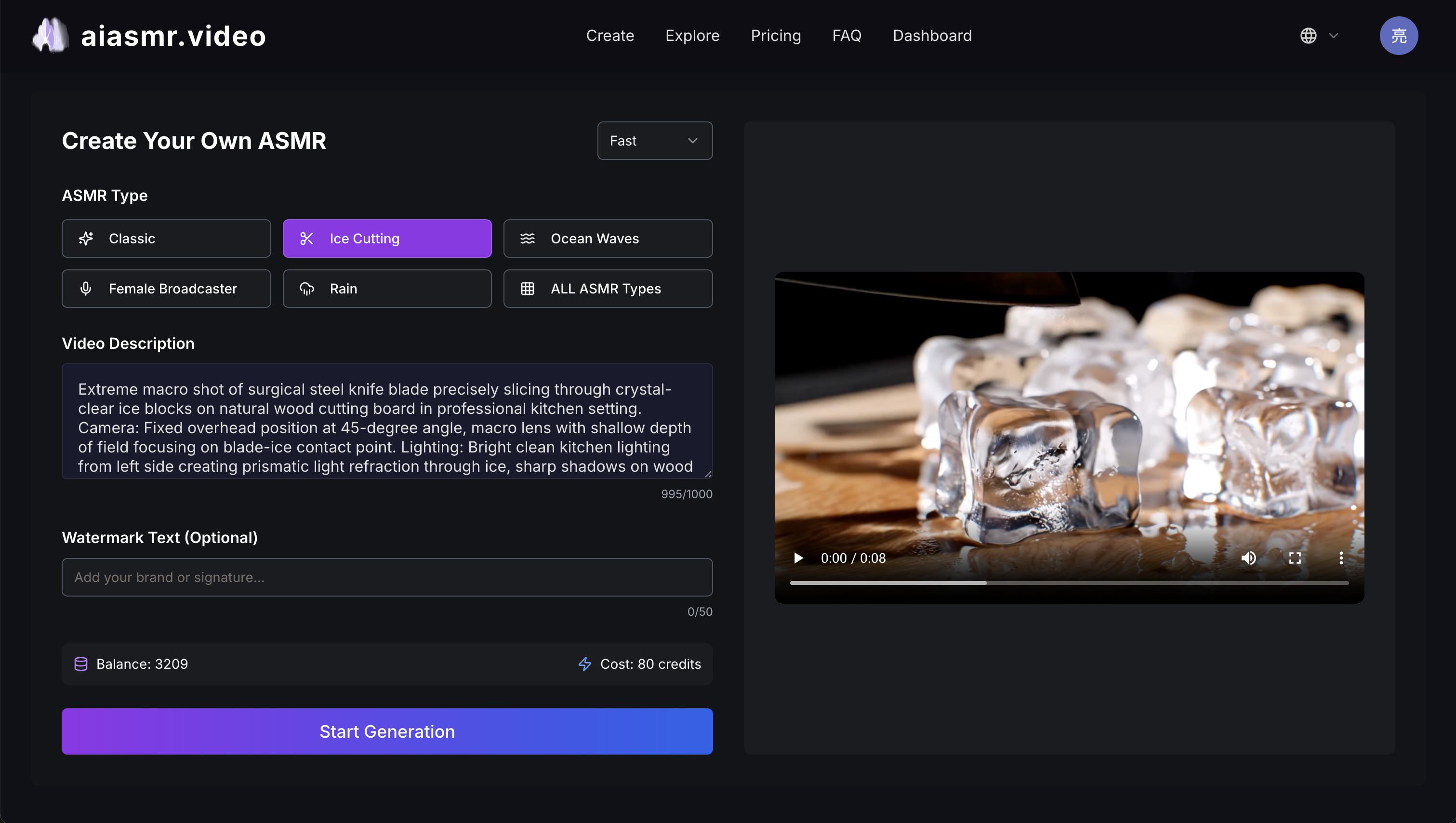Open the Dashboard link

(x=931, y=35)
